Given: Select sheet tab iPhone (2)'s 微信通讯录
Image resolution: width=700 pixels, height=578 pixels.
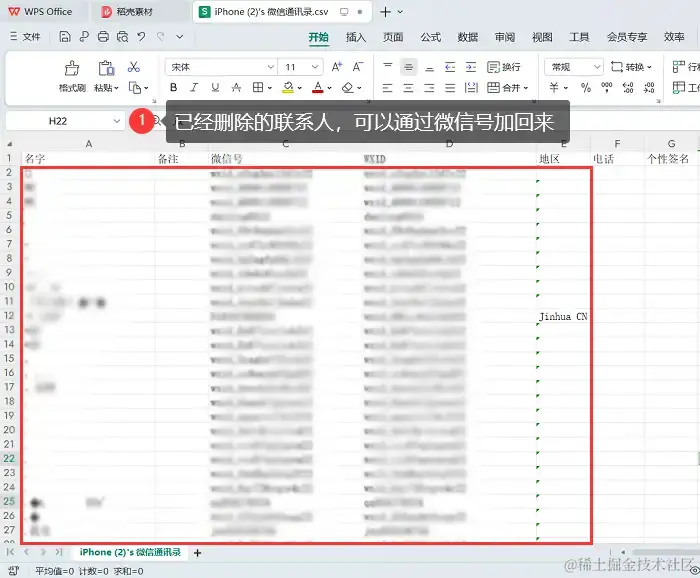Looking at the screenshot, I should coord(130,552).
